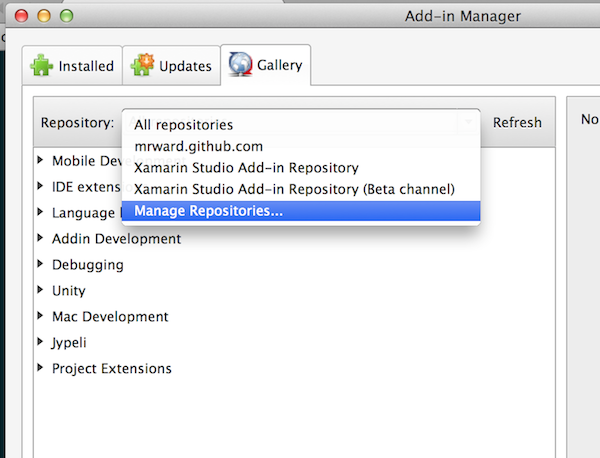Expand the Addin Development category
Viewport: 600px width, 458px height.
[40, 238]
